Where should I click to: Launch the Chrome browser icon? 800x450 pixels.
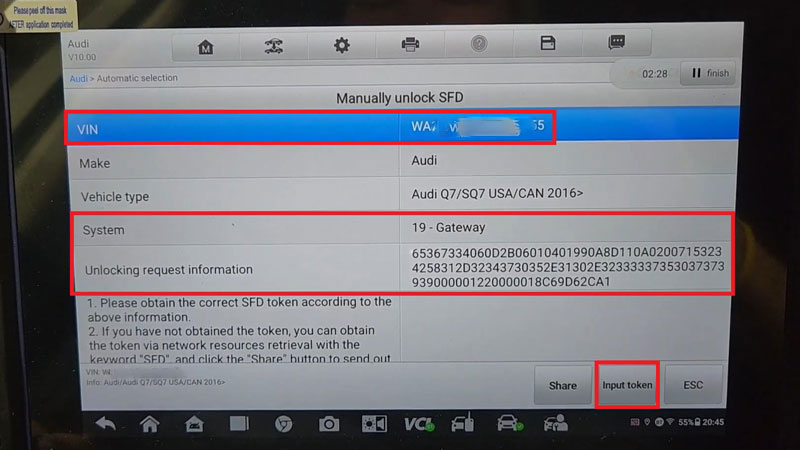284,424
